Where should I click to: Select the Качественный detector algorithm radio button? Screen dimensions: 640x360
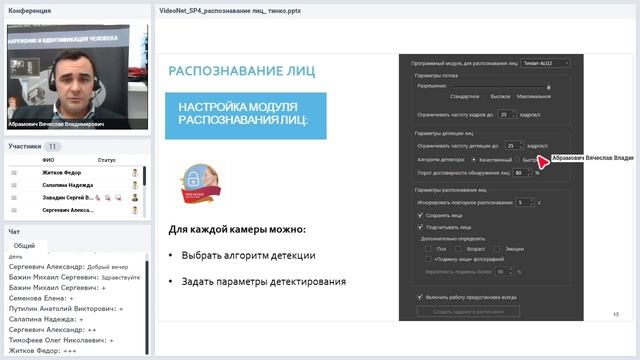point(474,160)
